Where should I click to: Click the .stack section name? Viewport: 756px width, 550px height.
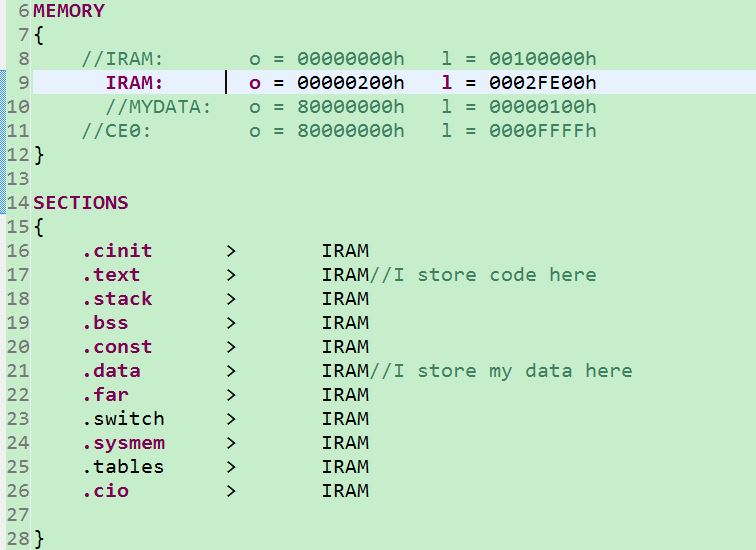pyautogui.click(x=117, y=299)
